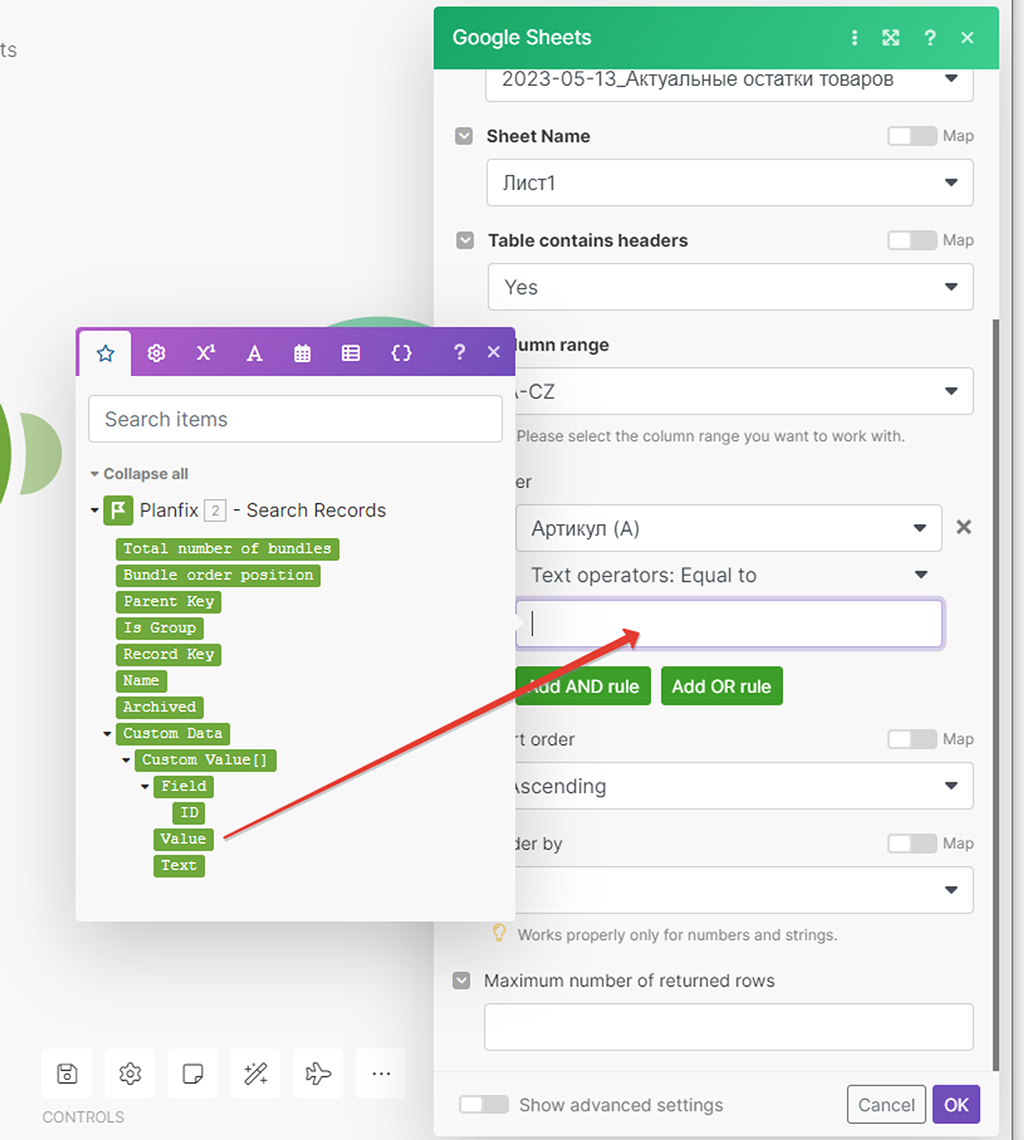Select the ID variable pill
Screen dimensions: 1024x1140
pyautogui.click(x=189, y=813)
